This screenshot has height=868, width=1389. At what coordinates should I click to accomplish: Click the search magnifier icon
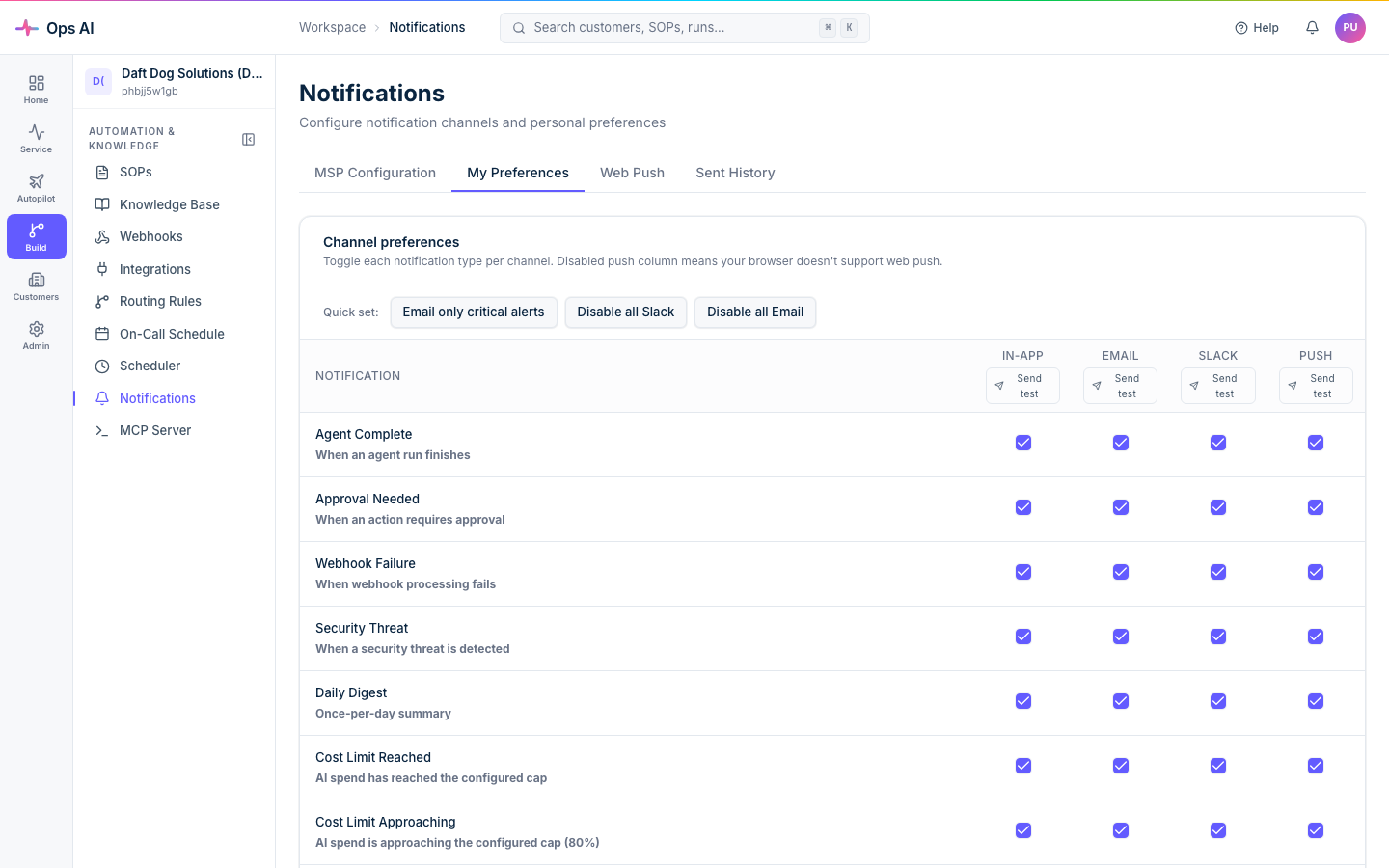coord(519,28)
